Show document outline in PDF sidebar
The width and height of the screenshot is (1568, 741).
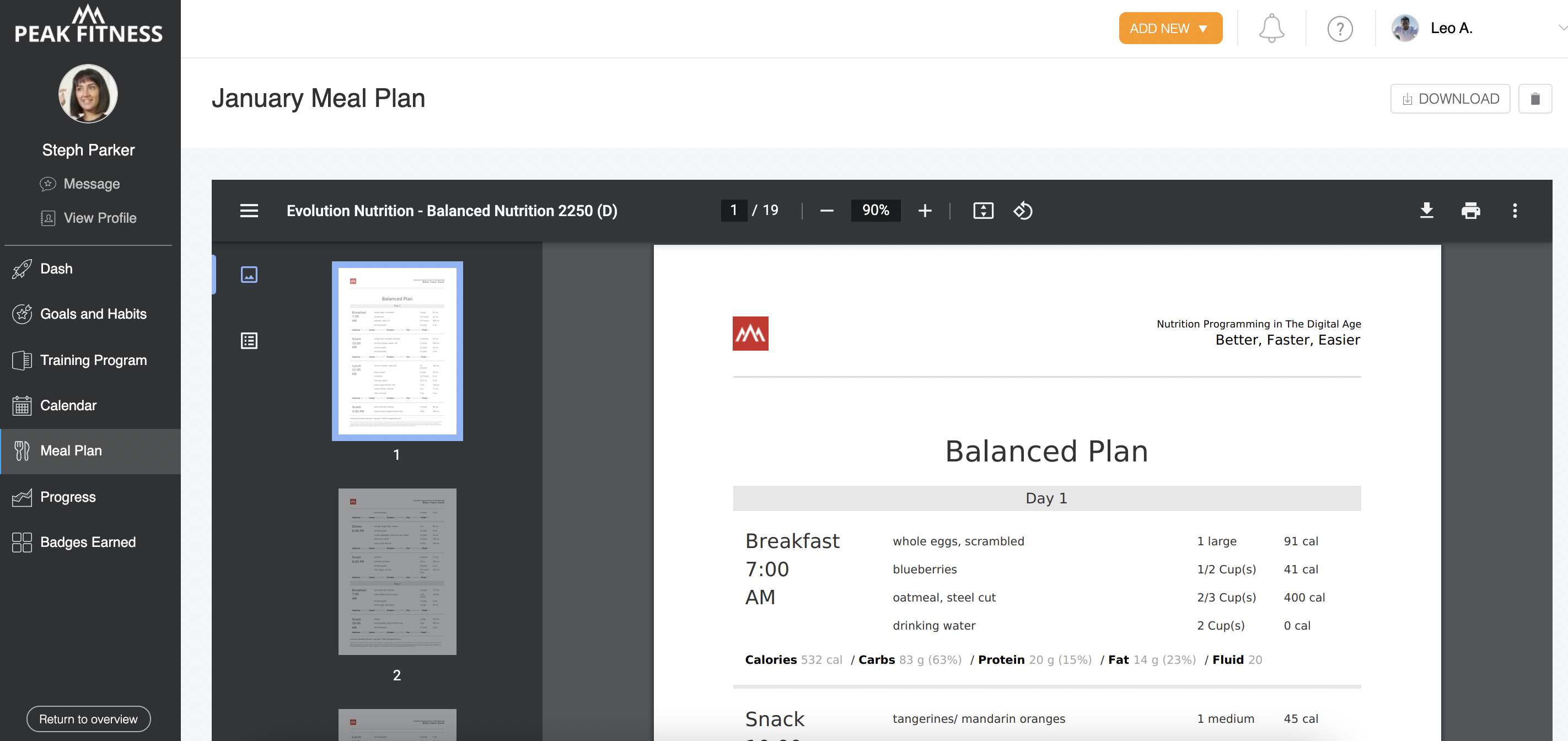click(249, 340)
